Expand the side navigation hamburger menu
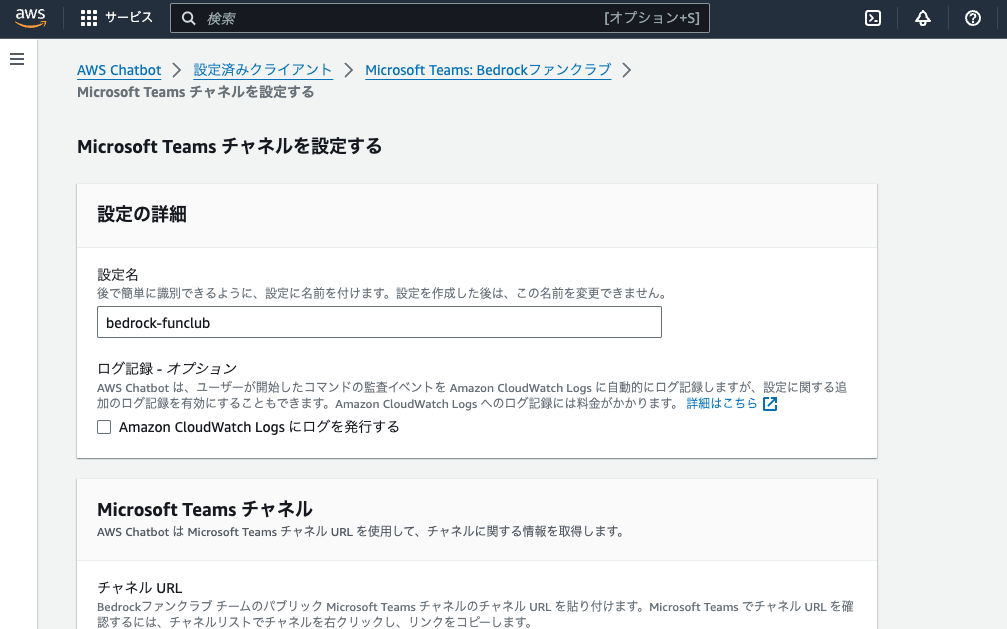 click(17, 59)
